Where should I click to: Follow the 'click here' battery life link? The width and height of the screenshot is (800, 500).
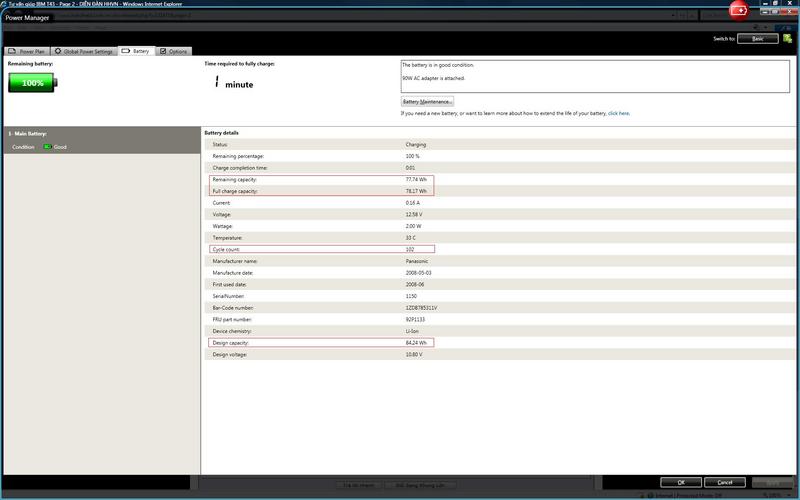619,113
